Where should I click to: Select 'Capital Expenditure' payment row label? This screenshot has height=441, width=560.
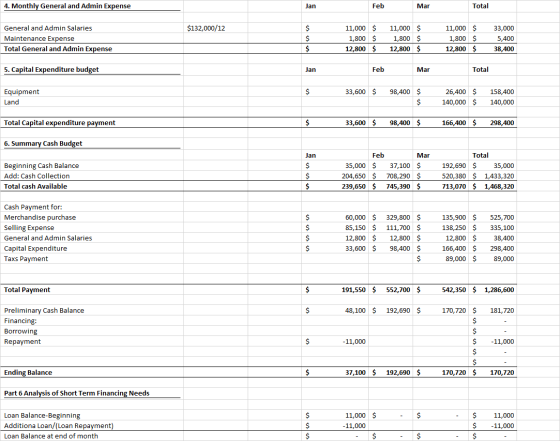click(x=35, y=249)
